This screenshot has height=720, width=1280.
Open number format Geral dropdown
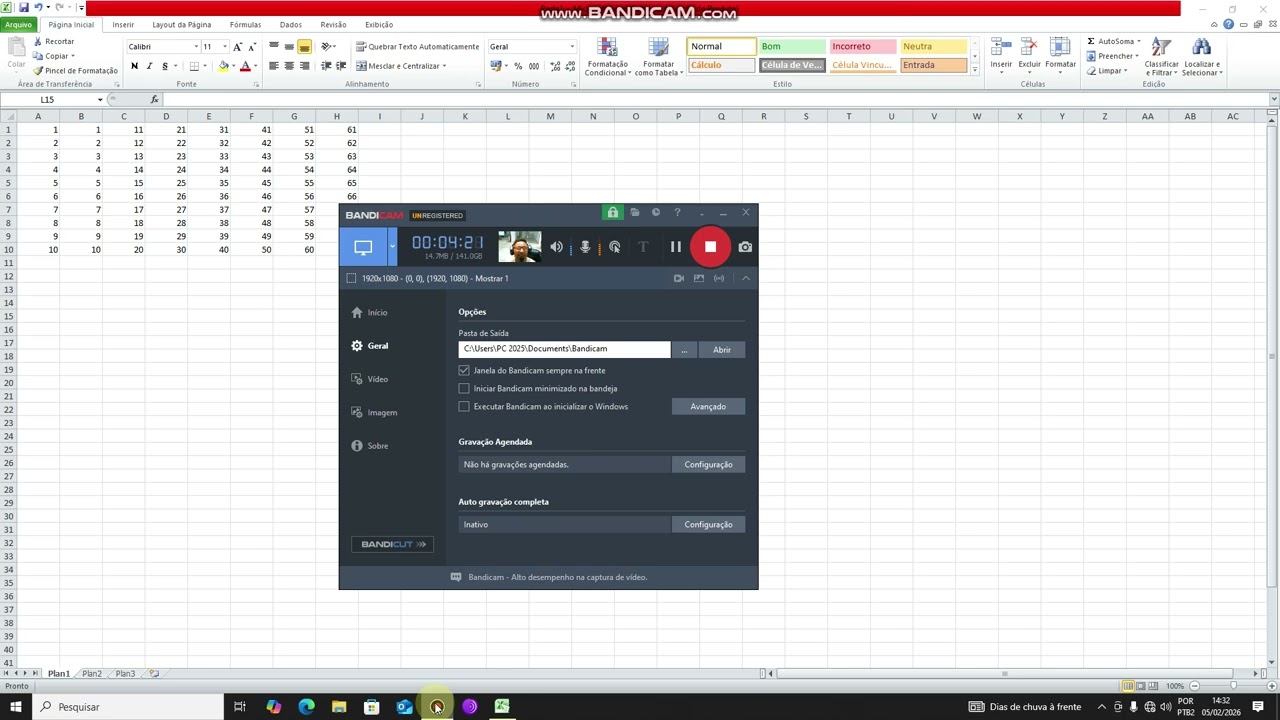click(x=572, y=47)
